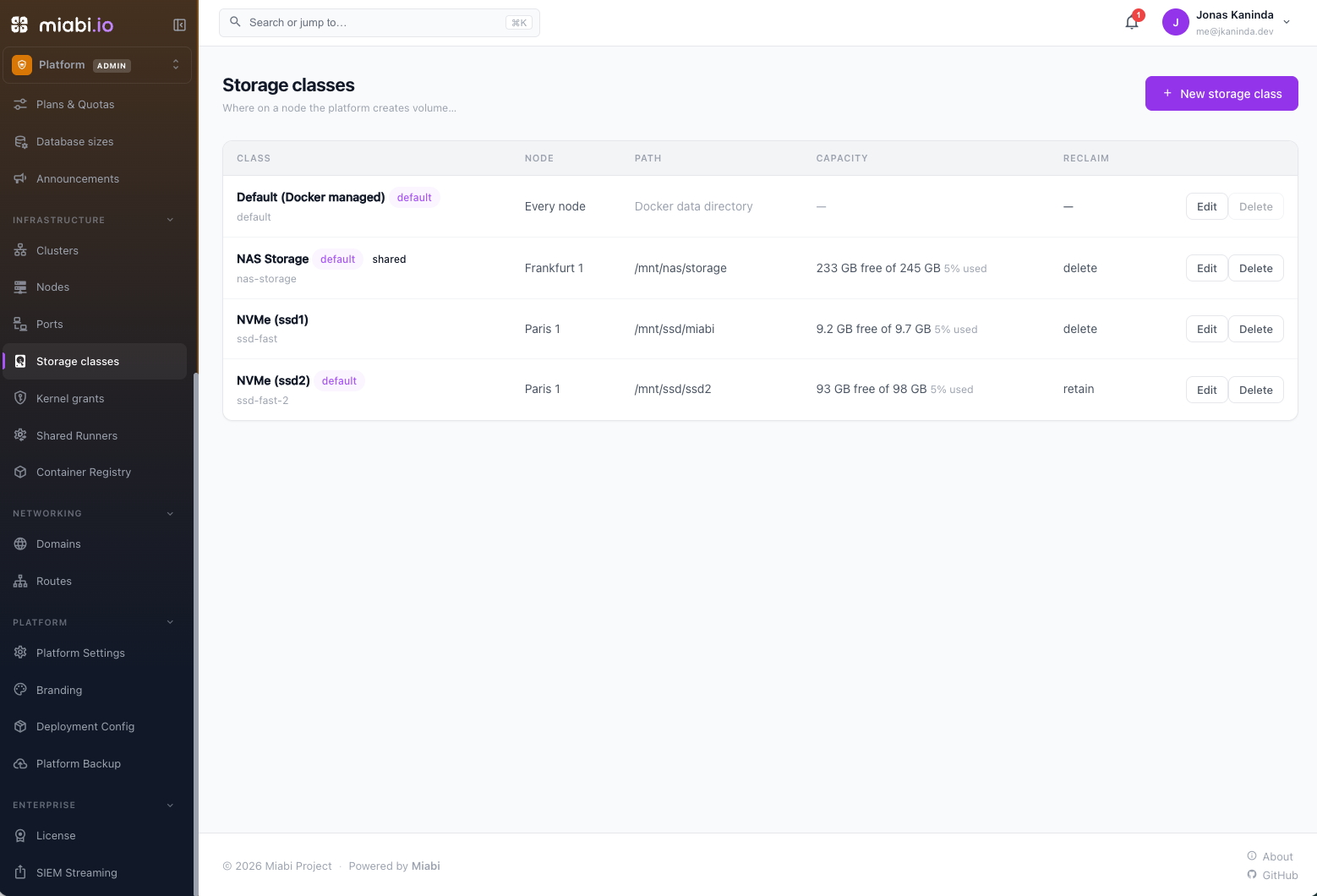Open the Jonas Kaninda user menu
1317x896 pixels.
pyautogui.click(x=1227, y=23)
